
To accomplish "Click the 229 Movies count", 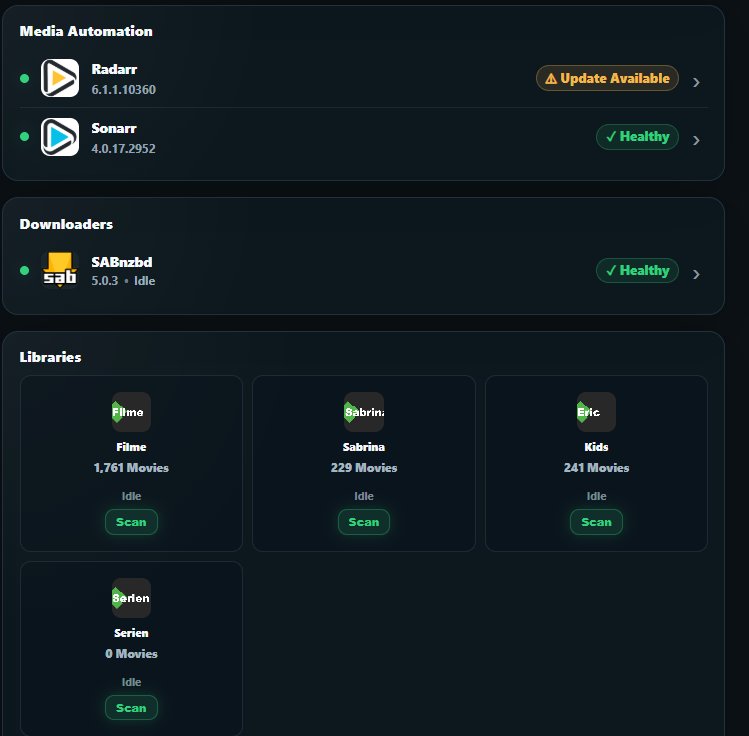I will click(x=364, y=468).
